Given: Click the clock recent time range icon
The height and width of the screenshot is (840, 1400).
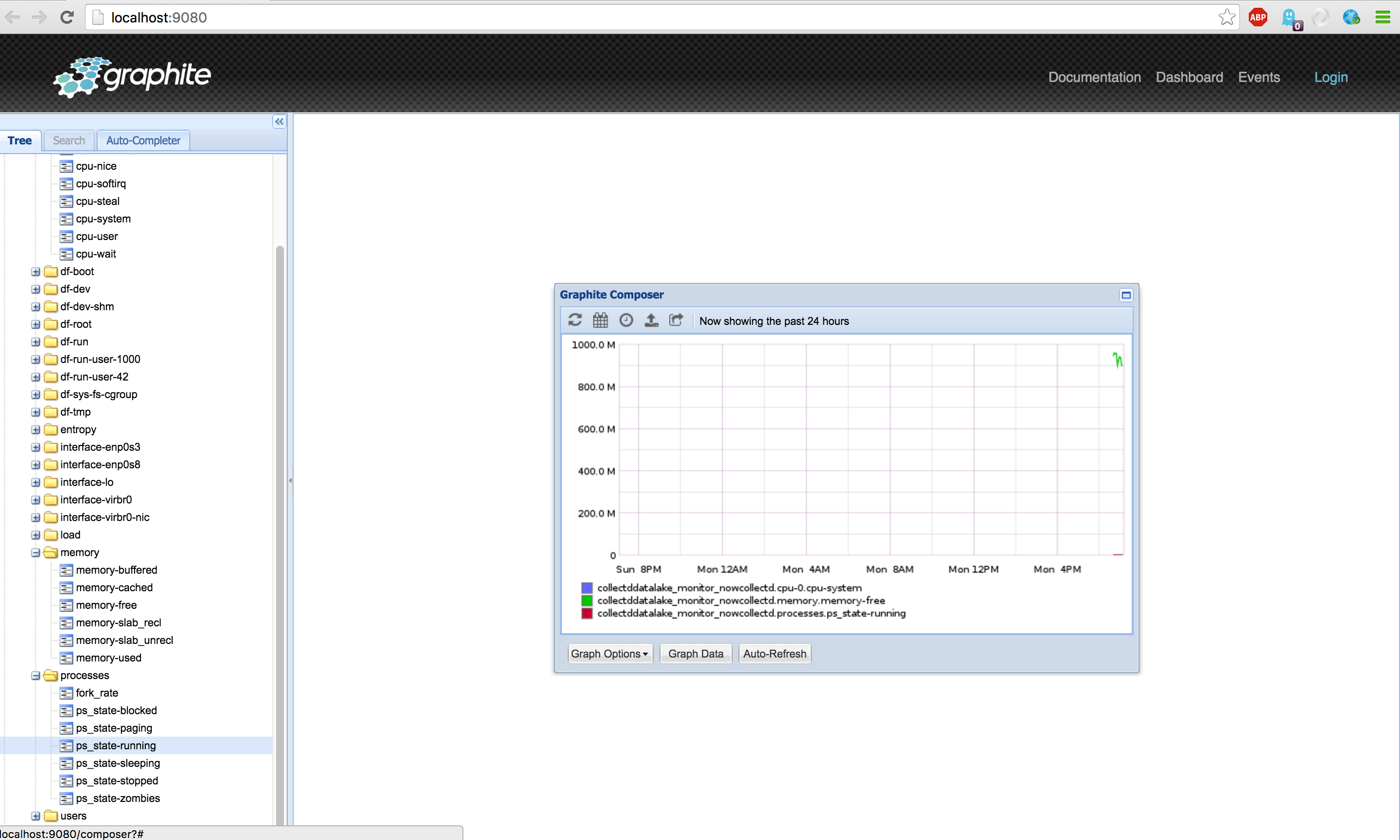Looking at the screenshot, I should click(625, 320).
